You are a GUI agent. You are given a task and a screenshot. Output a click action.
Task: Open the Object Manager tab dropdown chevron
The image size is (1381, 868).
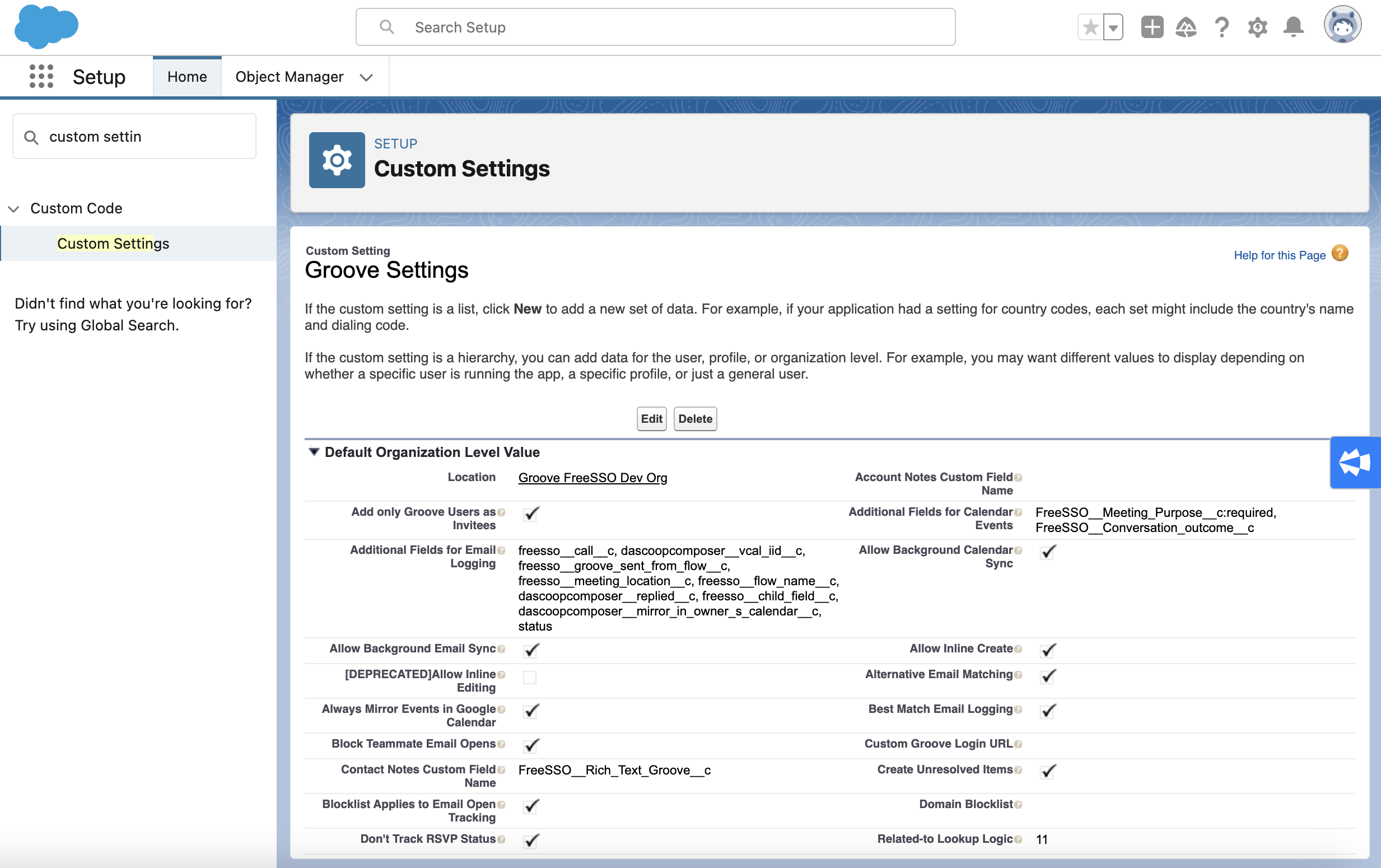pyautogui.click(x=366, y=77)
